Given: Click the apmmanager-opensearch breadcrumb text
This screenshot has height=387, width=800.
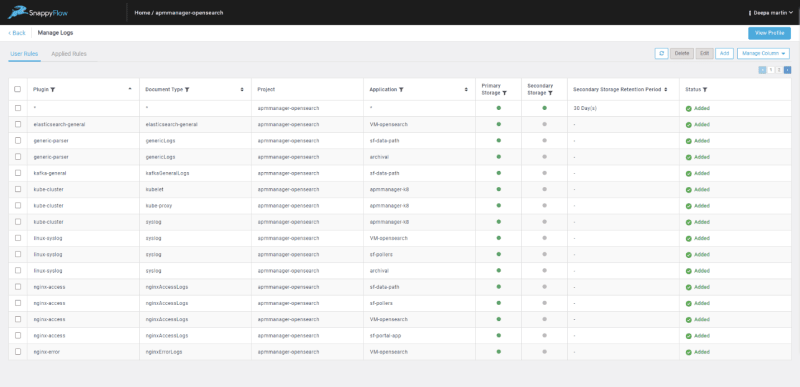Looking at the screenshot, I should [x=189, y=13].
